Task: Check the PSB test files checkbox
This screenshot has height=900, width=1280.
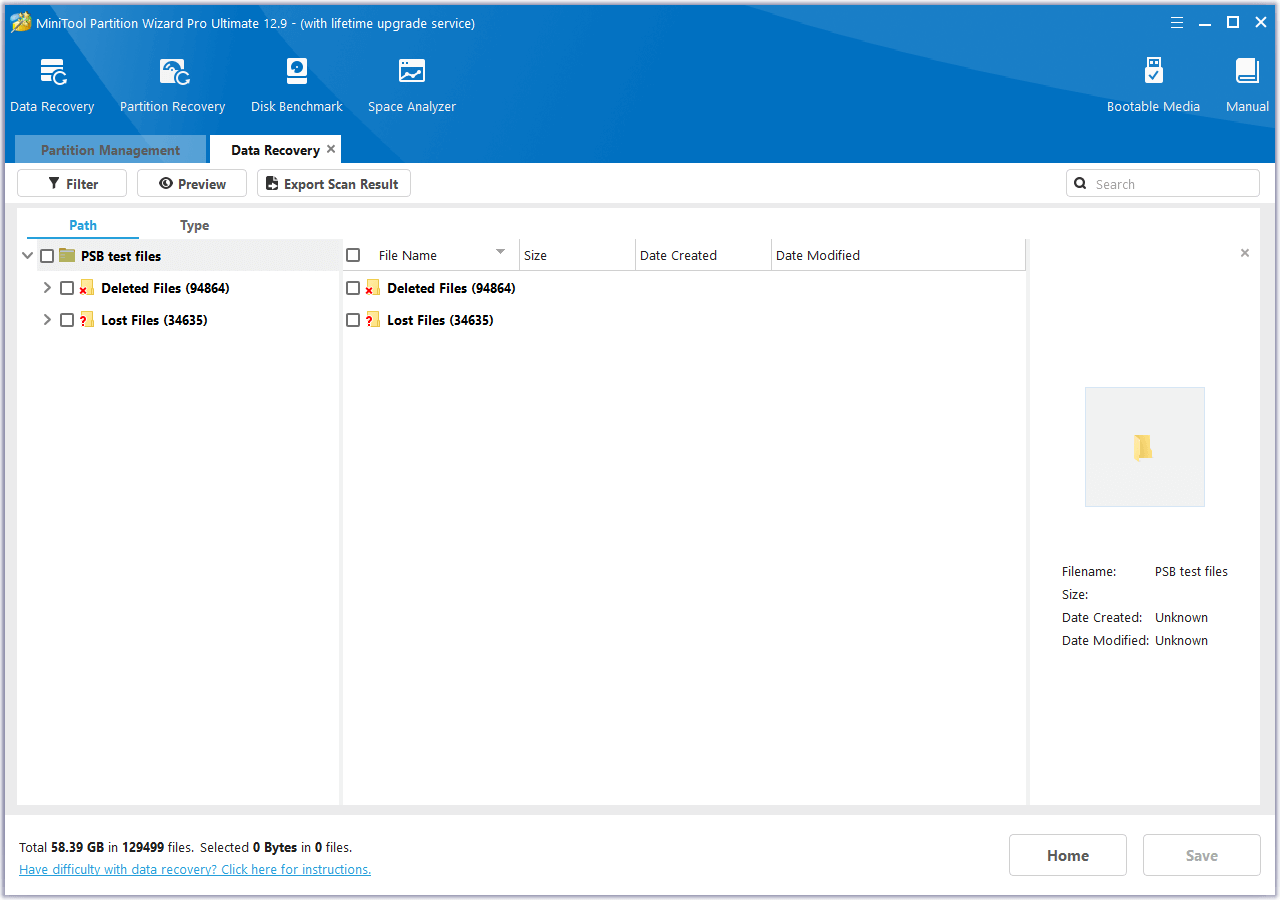Action: click(x=47, y=256)
